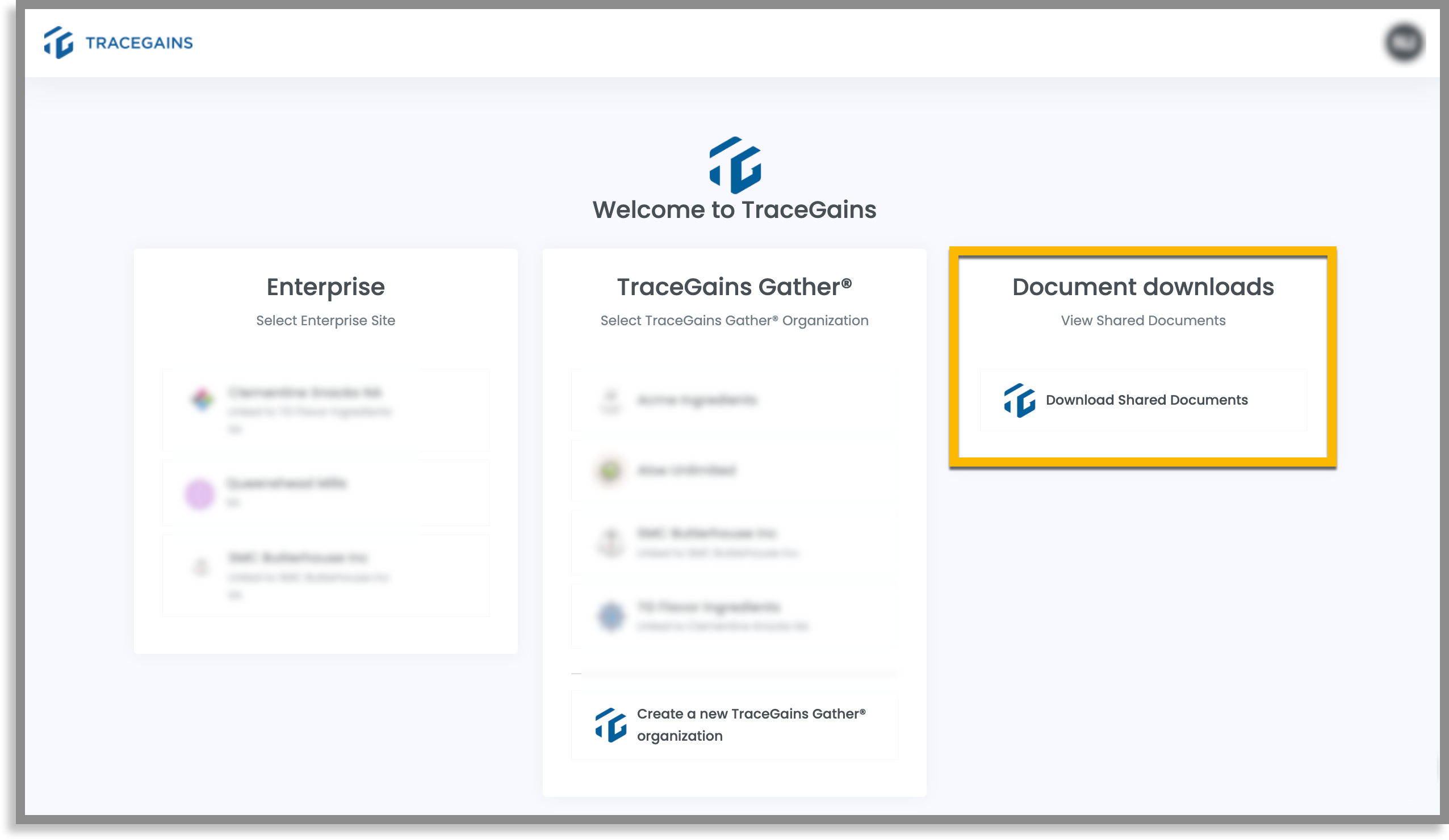Click the TraceGains Gather card heading

(x=734, y=287)
